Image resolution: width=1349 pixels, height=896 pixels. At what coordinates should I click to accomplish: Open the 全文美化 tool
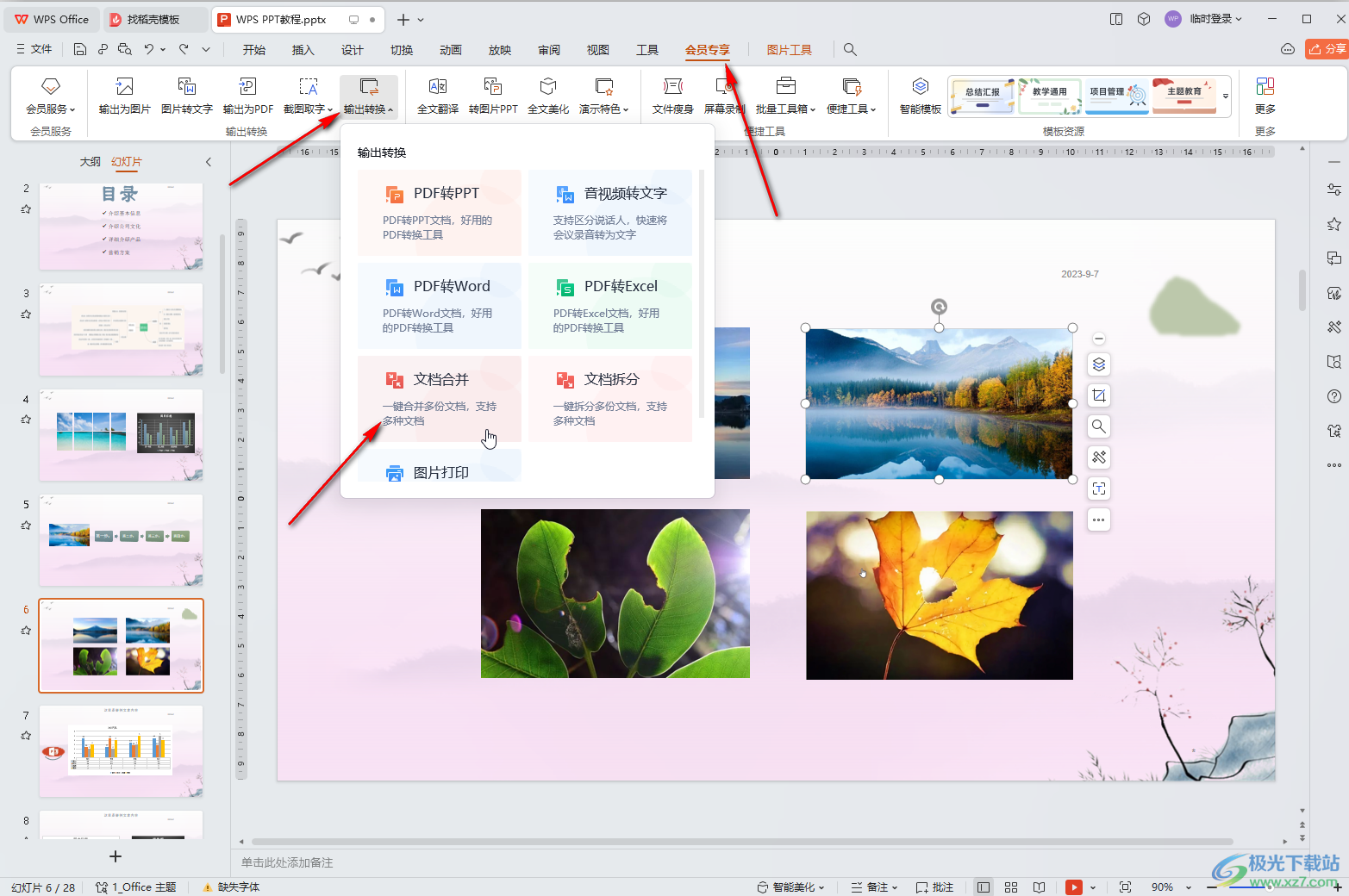(x=548, y=96)
